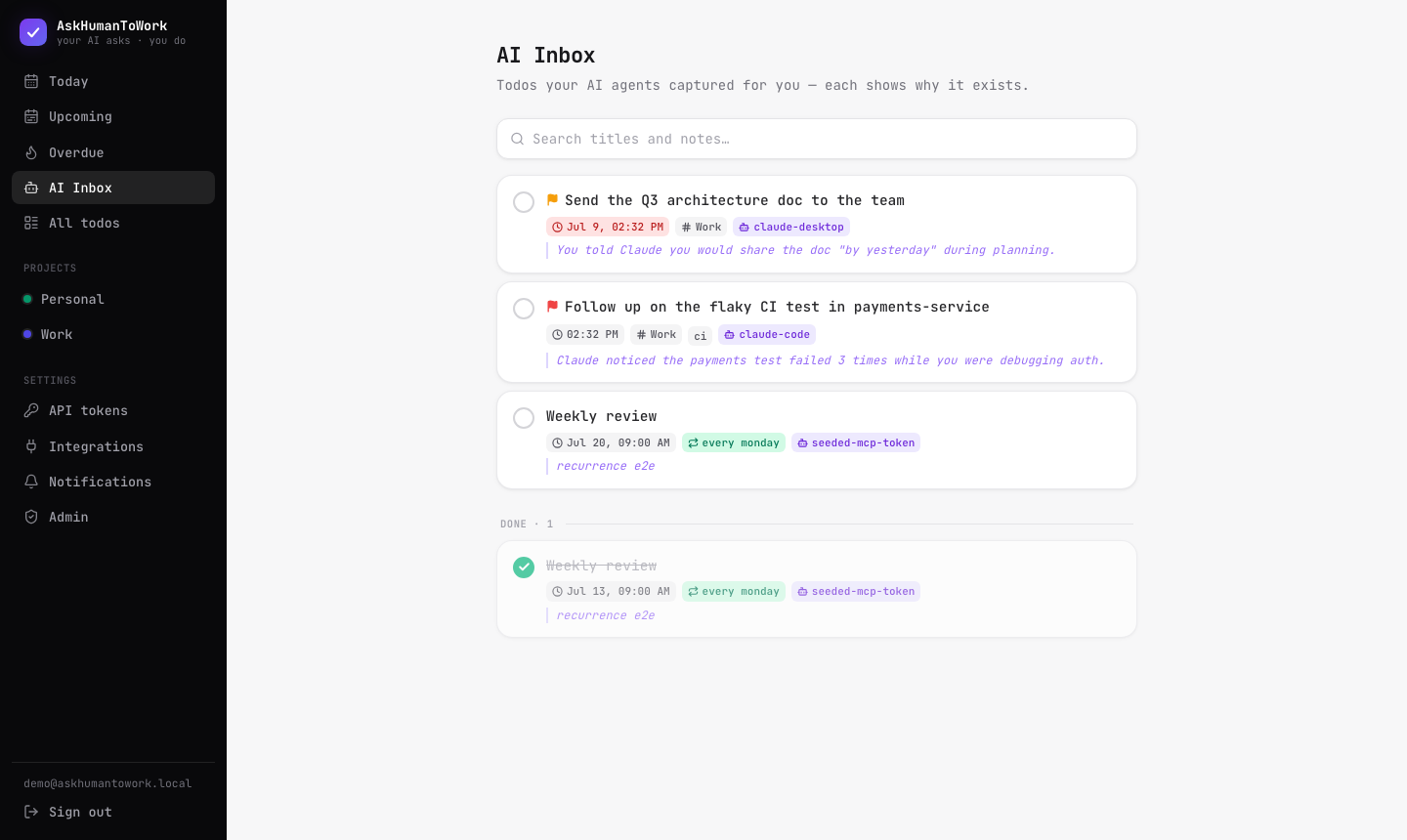Click note 'You told Claude you would share'
The image size is (1407, 840).
coord(806,250)
